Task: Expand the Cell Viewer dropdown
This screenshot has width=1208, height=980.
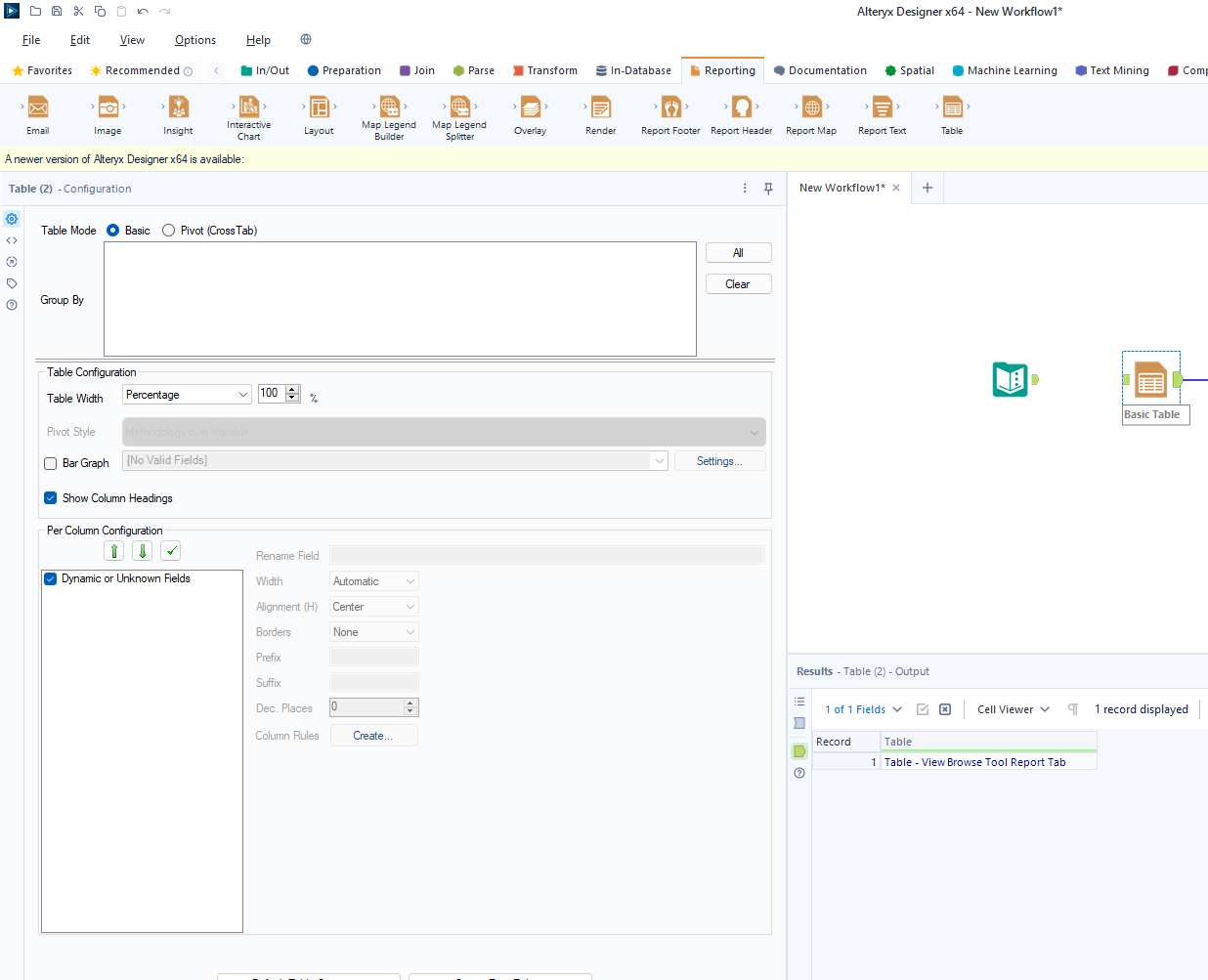Action: coord(1014,709)
